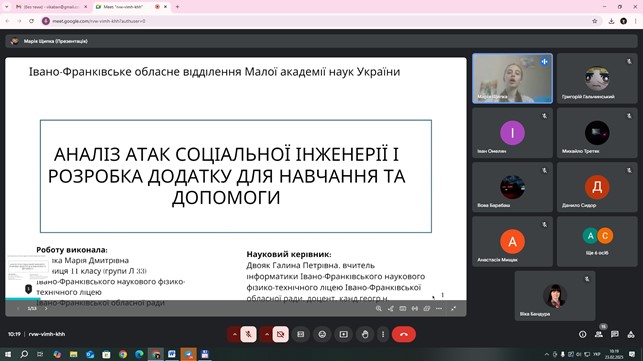The height and width of the screenshot is (361, 643).
Task: Click the present now screen-share button
Action: 344,334
